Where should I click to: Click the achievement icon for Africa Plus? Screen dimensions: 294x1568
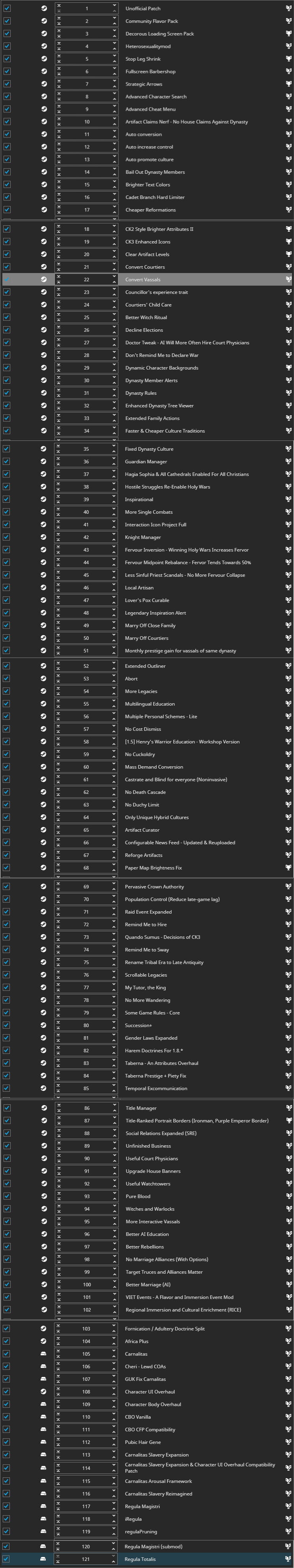[x=288, y=1341]
